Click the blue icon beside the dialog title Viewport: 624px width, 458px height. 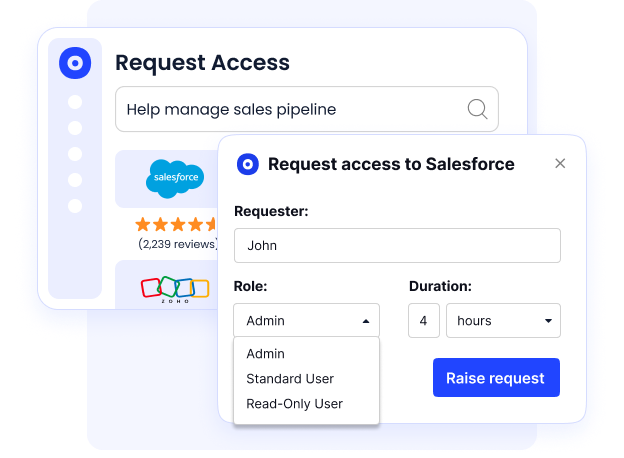coord(248,164)
